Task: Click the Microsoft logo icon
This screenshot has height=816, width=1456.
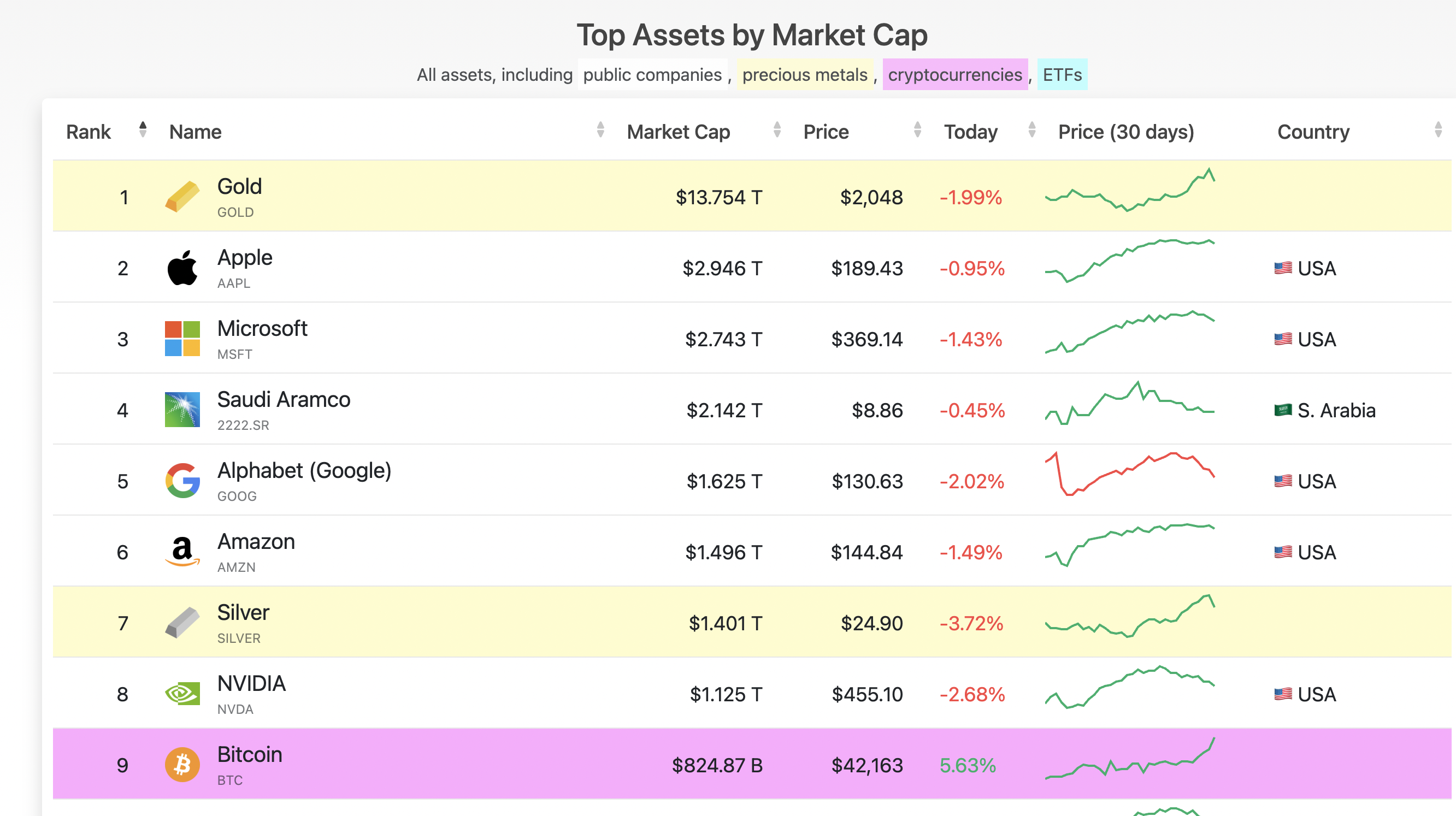Action: (182, 339)
